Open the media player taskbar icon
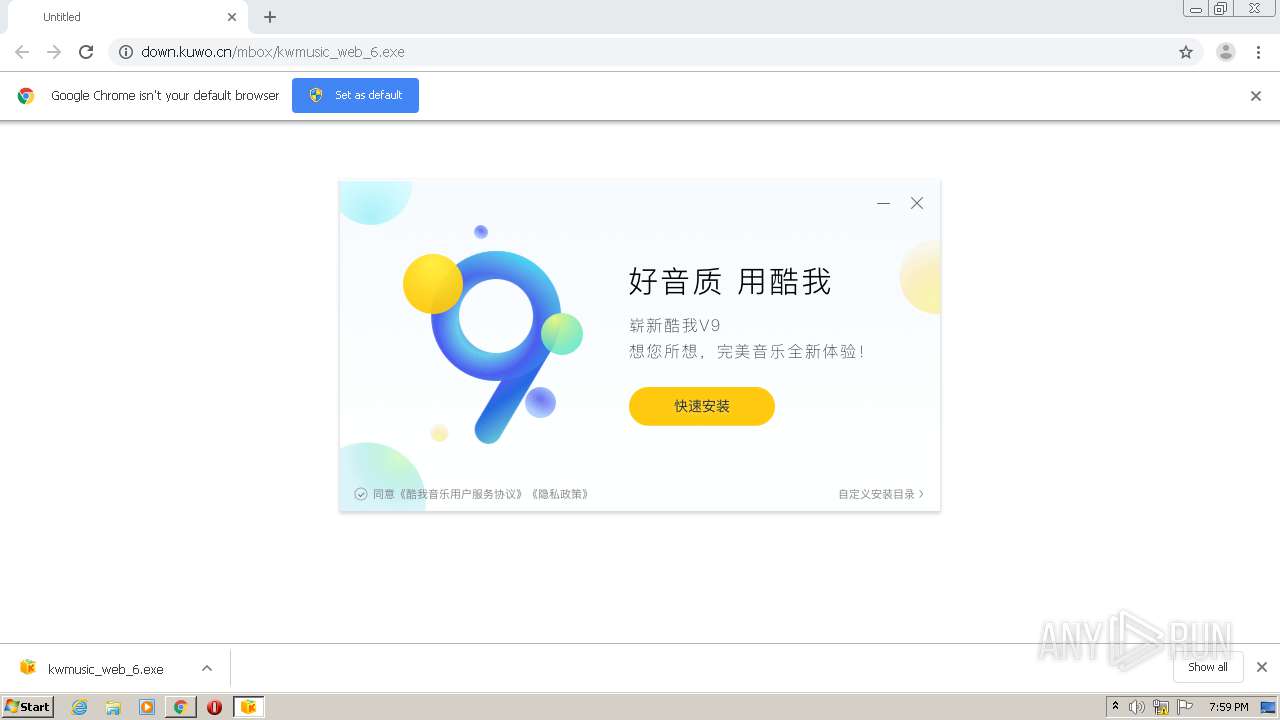The width and height of the screenshot is (1280, 720). pyautogui.click(x=147, y=707)
